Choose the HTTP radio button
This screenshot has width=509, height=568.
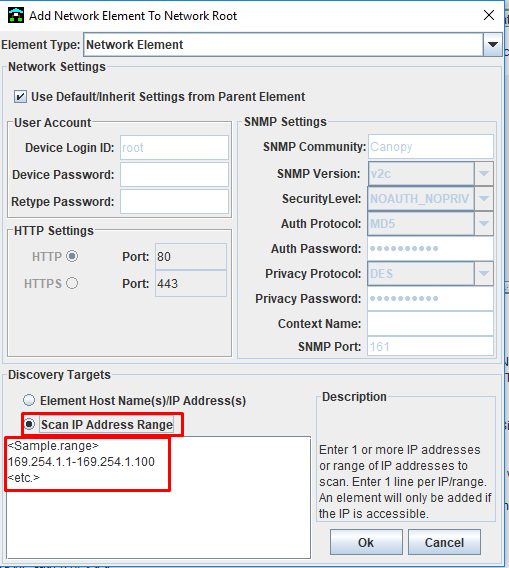click(x=72, y=256)
